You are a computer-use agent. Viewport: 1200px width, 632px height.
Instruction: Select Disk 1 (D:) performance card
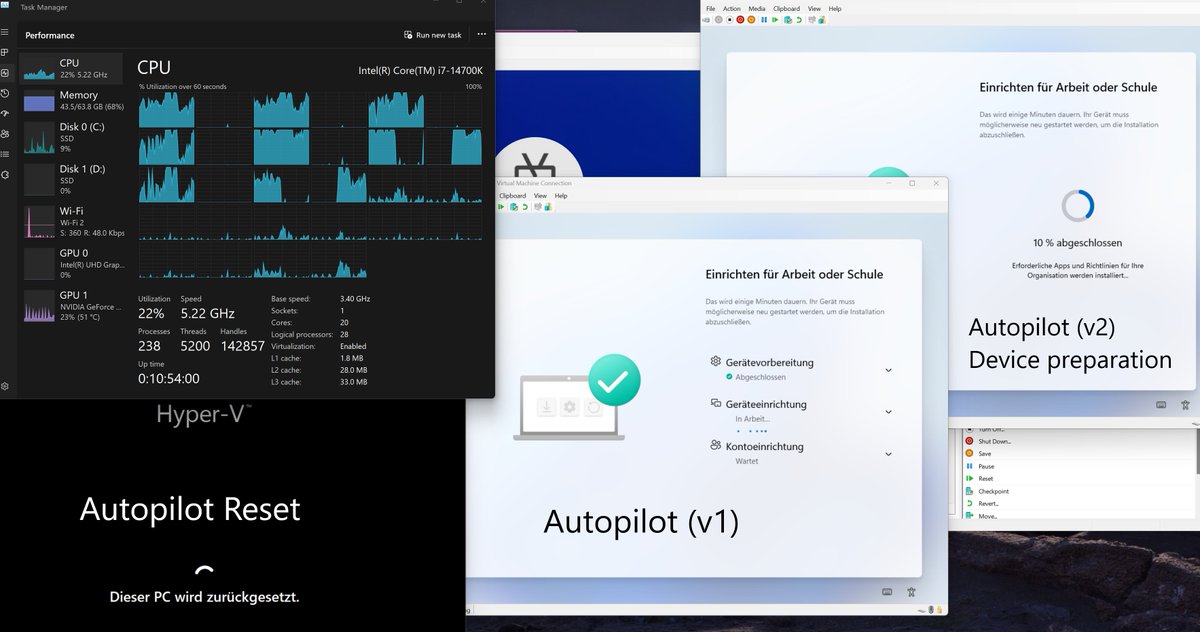pos(73,179)
